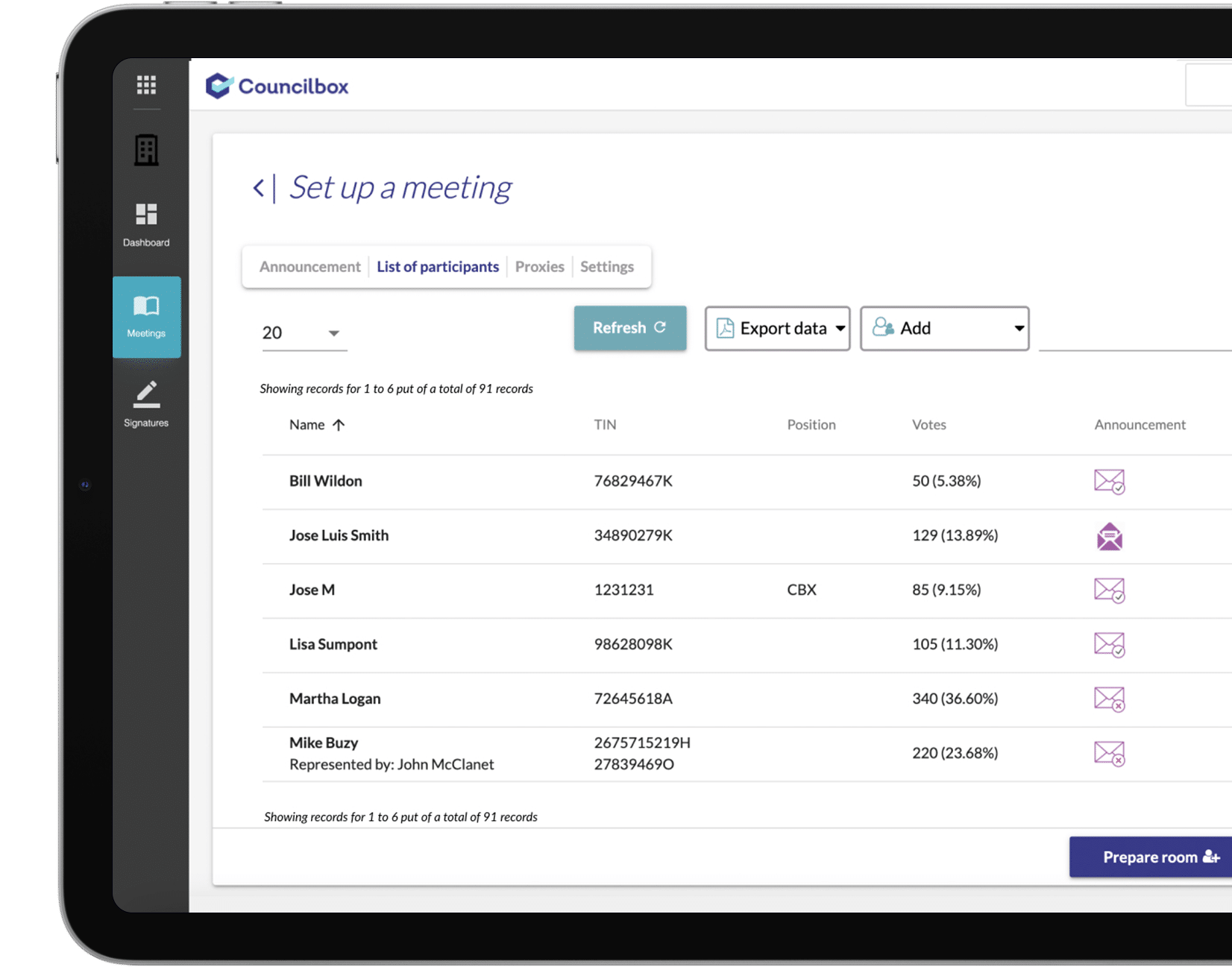Open the Export data dropdown
Image resolution: width=1232 pixels, height=967 pixels.
tap(777, 329)
